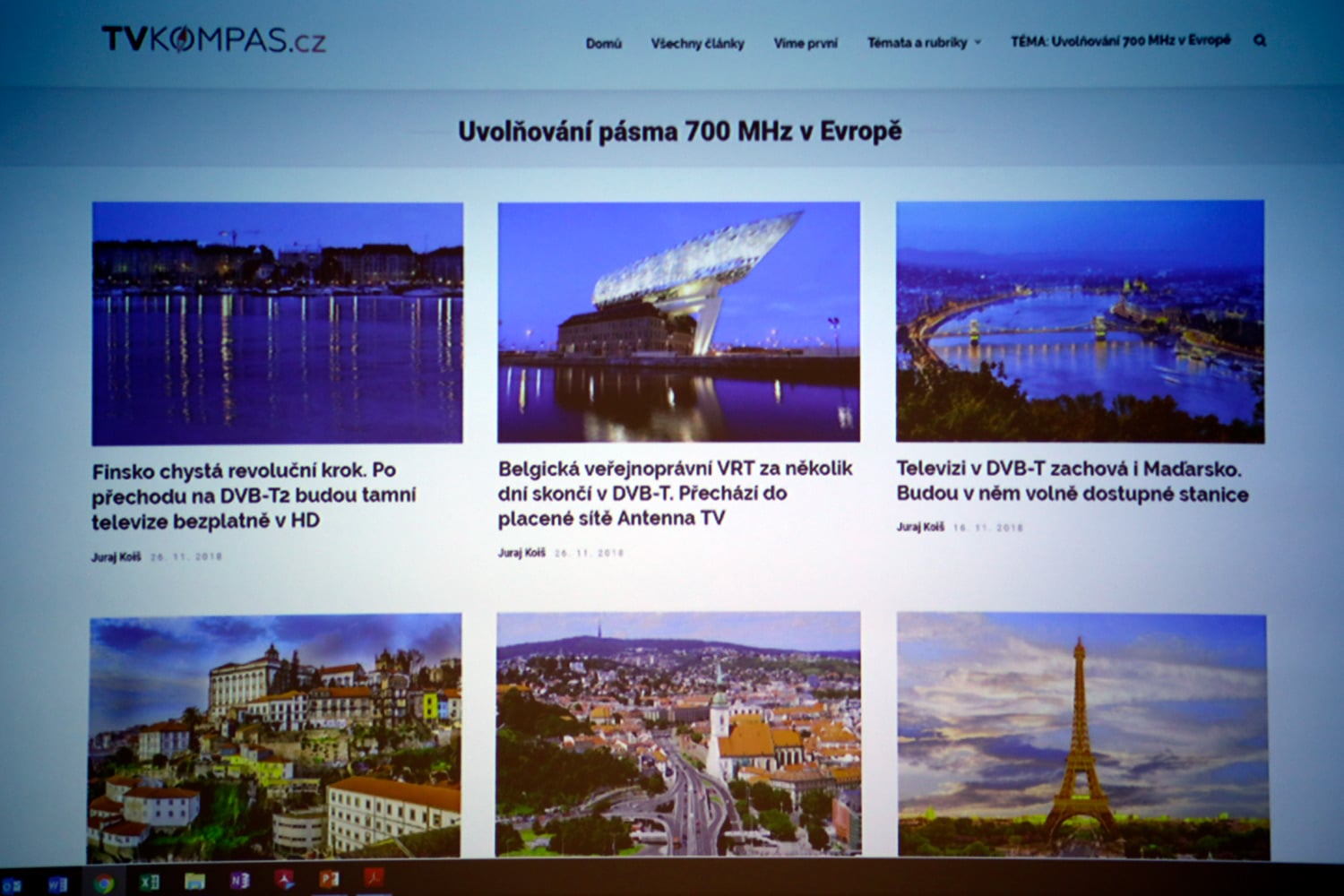Click the TVKOMPAS.cz logo
1344x896 pixels.
(x=215, y=39)
